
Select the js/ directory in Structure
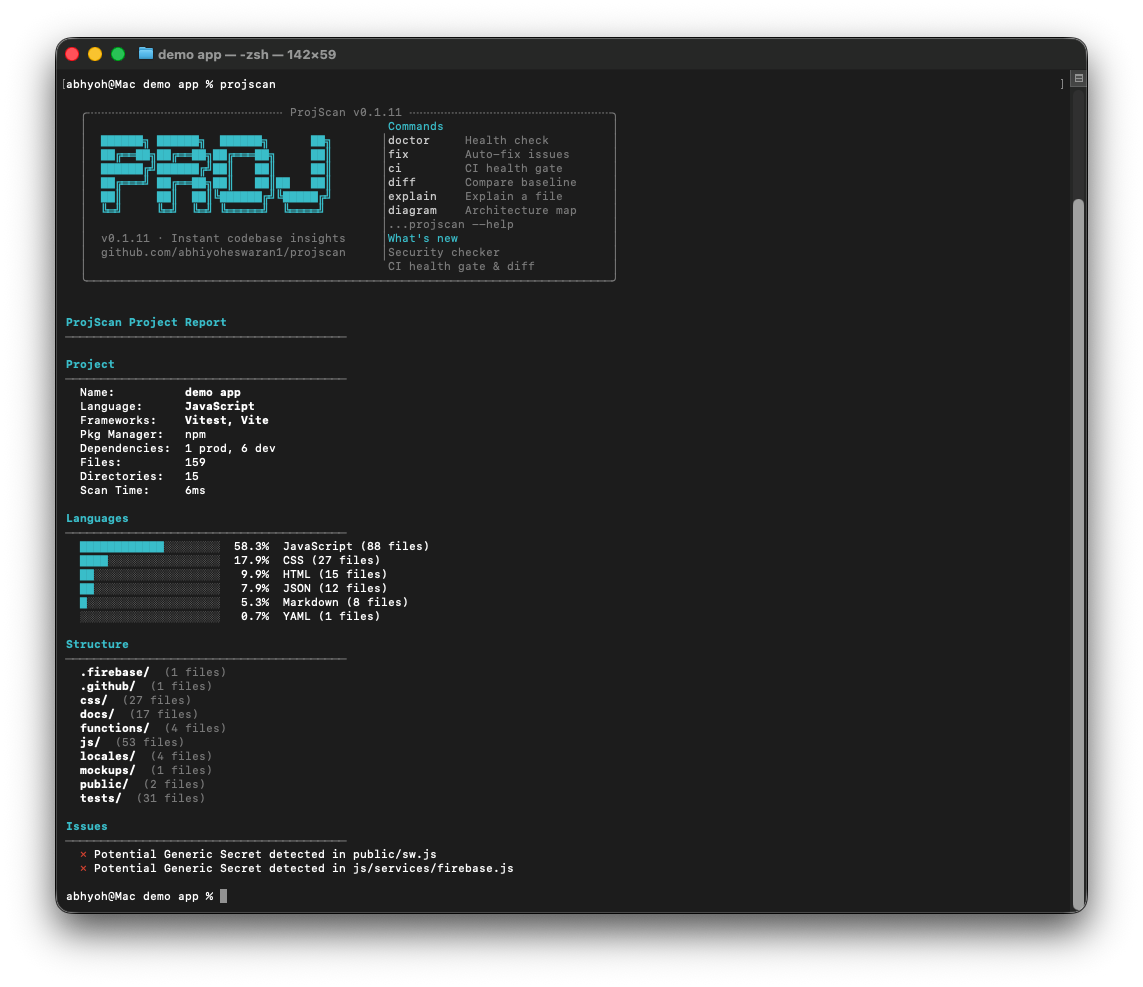click(88, 742)
